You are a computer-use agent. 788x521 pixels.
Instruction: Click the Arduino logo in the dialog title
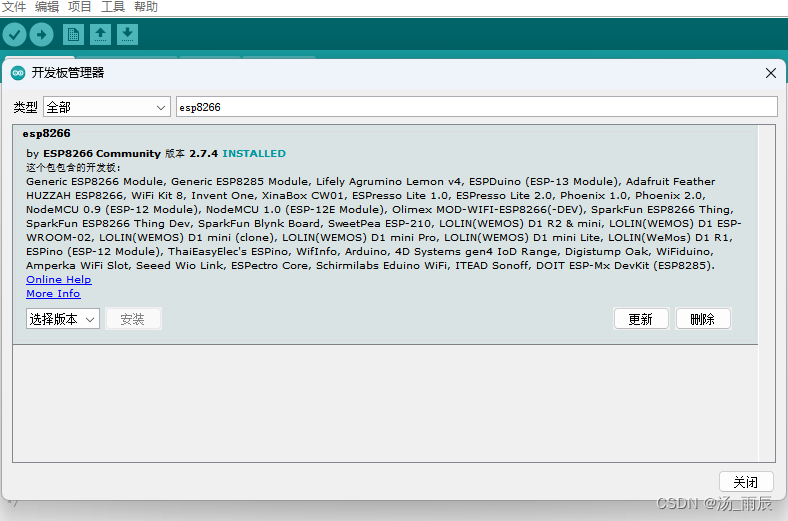tap(18, 73)
